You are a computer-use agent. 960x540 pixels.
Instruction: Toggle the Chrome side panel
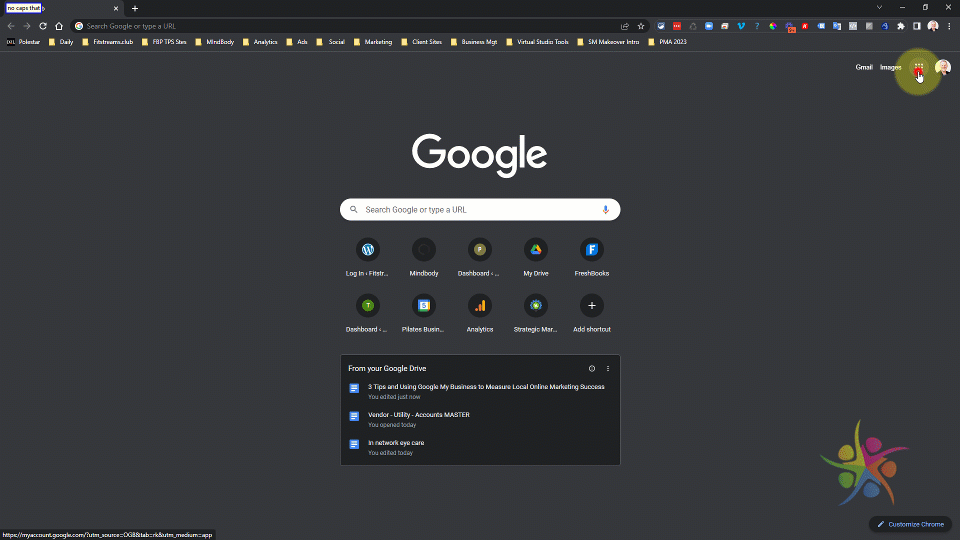(x=917, y=26)
